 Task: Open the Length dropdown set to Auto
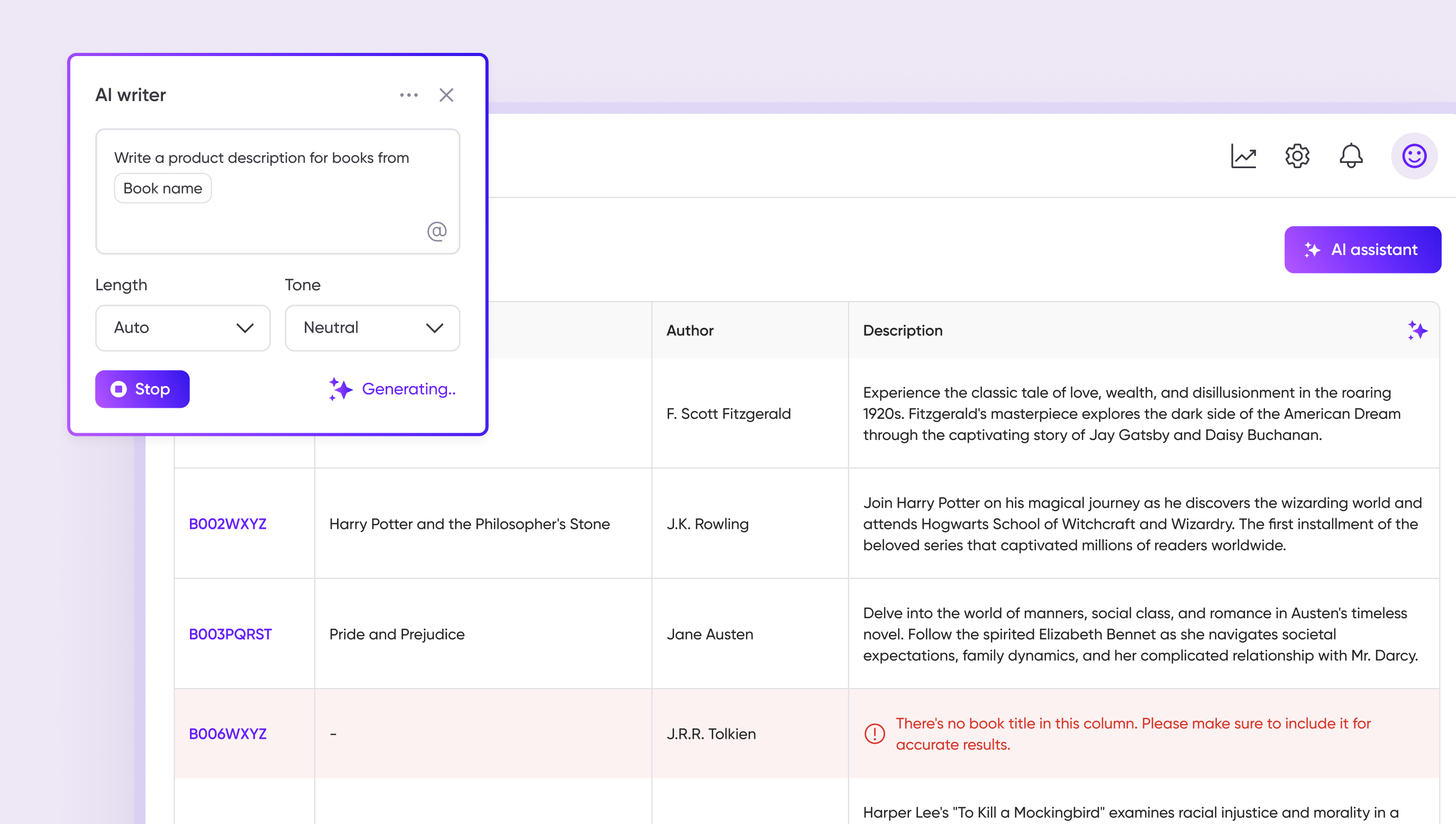click(x=183, y=328)
